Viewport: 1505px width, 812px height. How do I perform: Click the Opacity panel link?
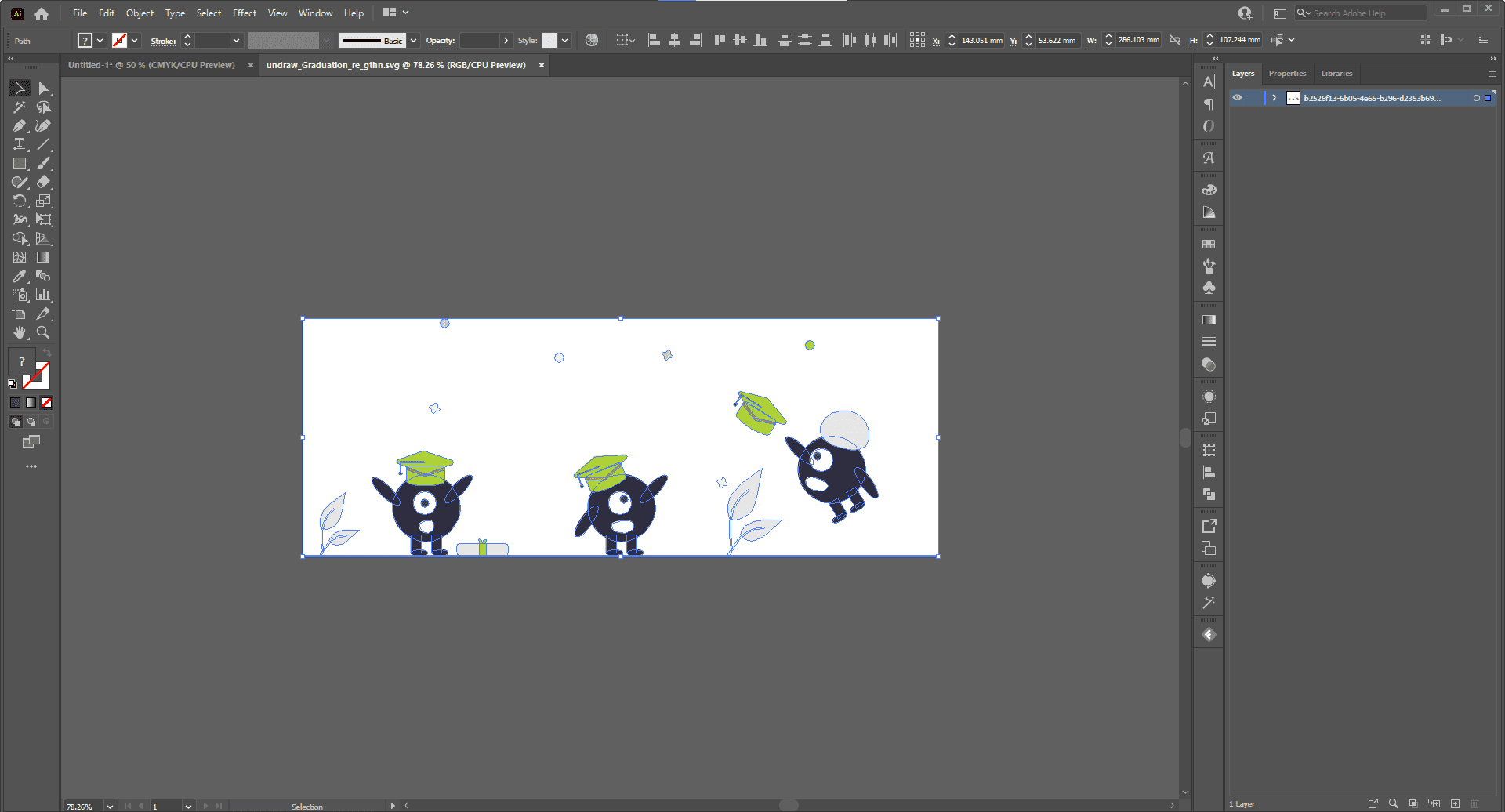441,41
